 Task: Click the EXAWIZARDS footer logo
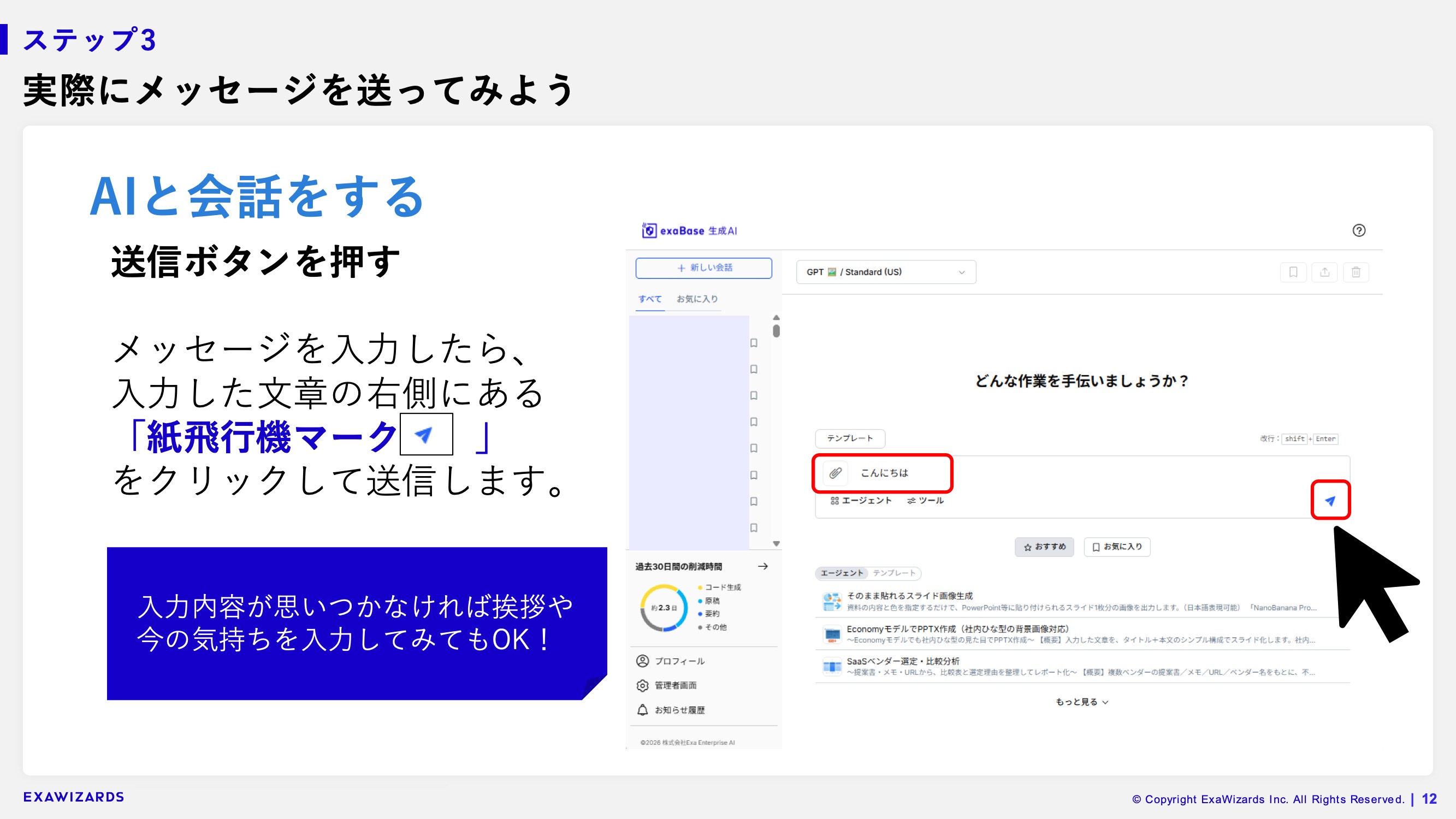[74, 797]
